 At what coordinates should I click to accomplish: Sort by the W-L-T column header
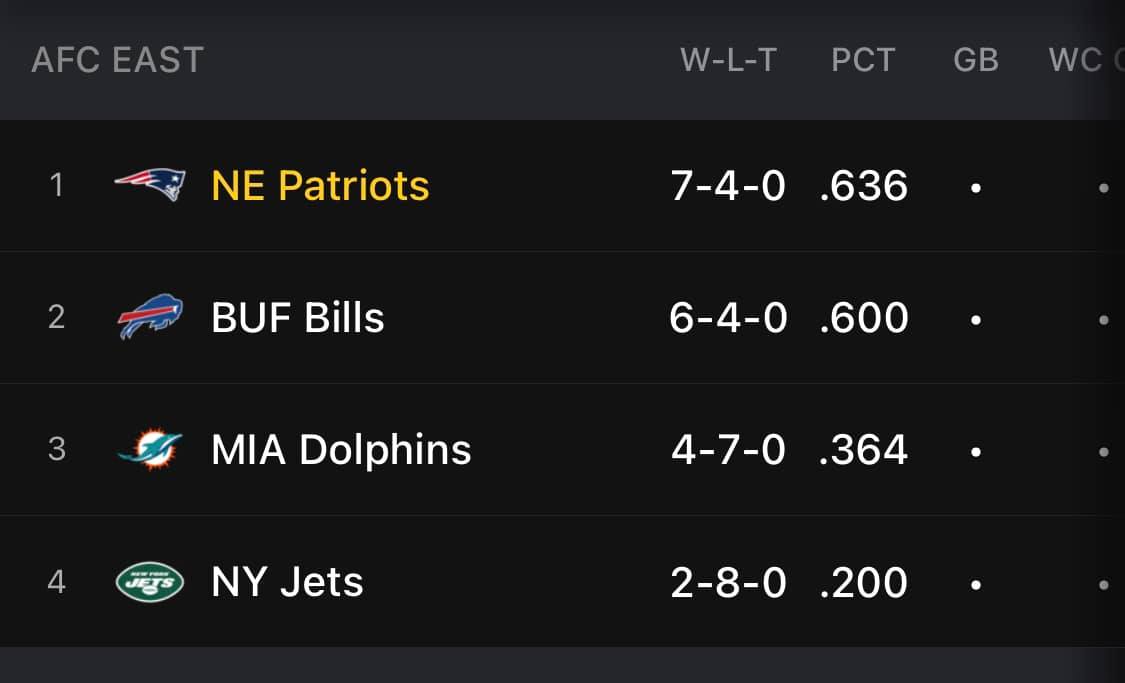[x=728, y=60]
